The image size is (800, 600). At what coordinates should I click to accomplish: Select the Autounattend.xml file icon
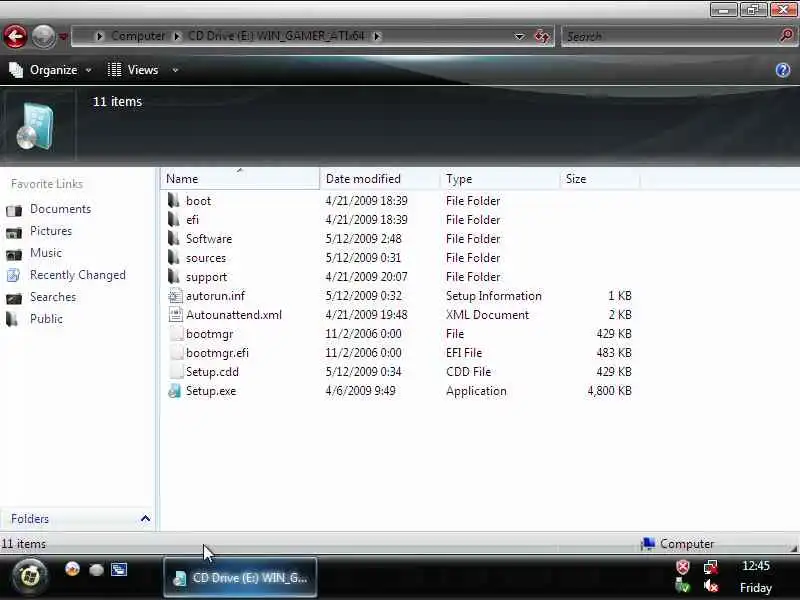coord(175,315)
